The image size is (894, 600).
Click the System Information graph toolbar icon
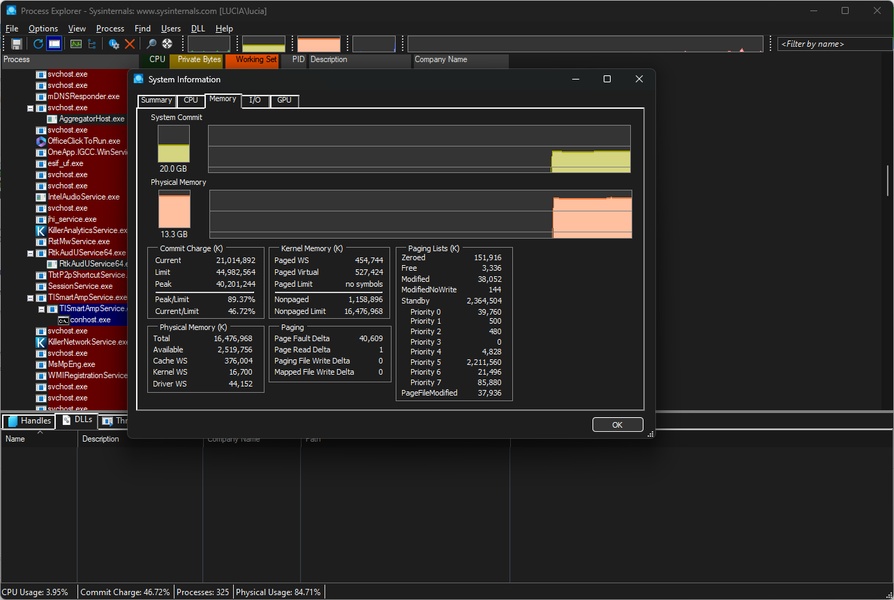(x=75, y=44)
